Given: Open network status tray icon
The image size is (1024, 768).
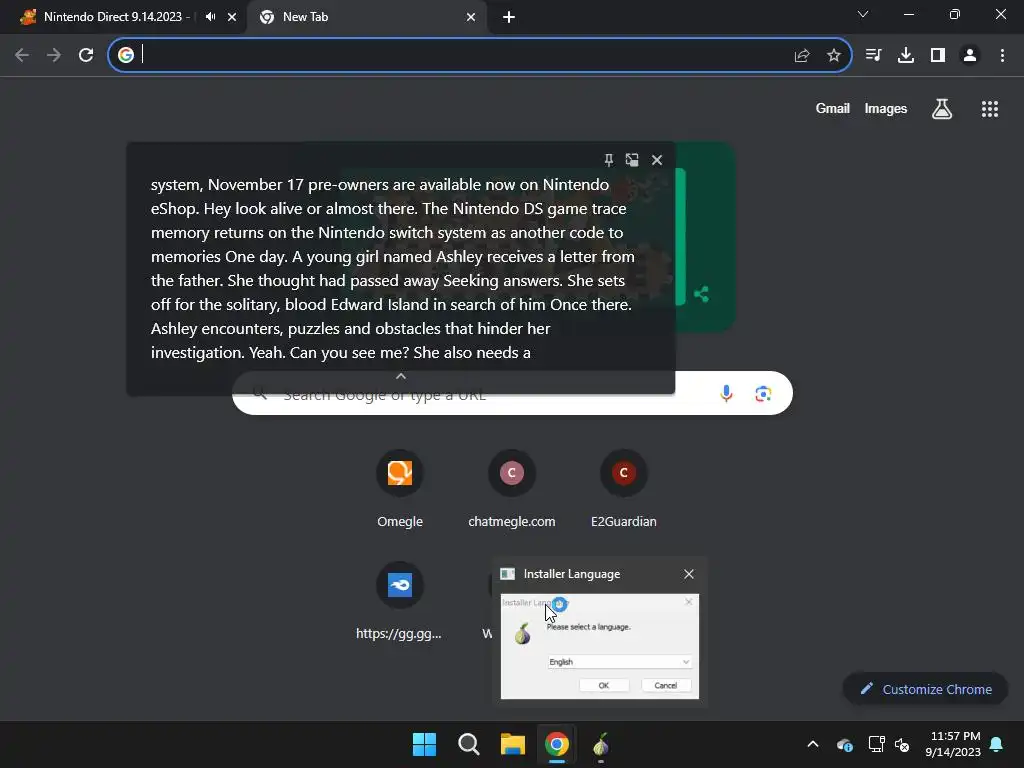Looking at the screenshot, I should point(876,744).
